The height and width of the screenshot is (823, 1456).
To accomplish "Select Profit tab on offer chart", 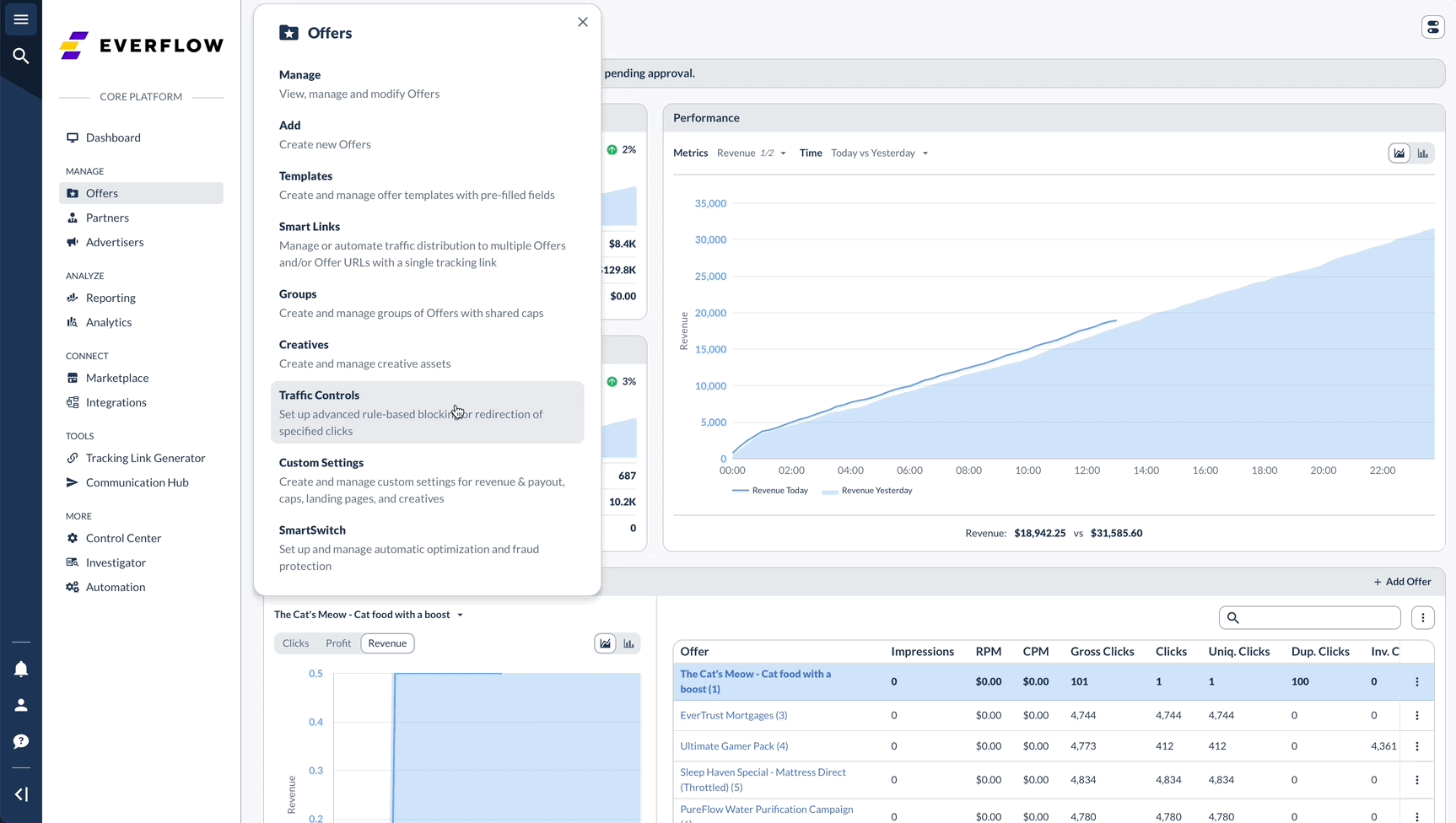I will [x=338, y=643].
